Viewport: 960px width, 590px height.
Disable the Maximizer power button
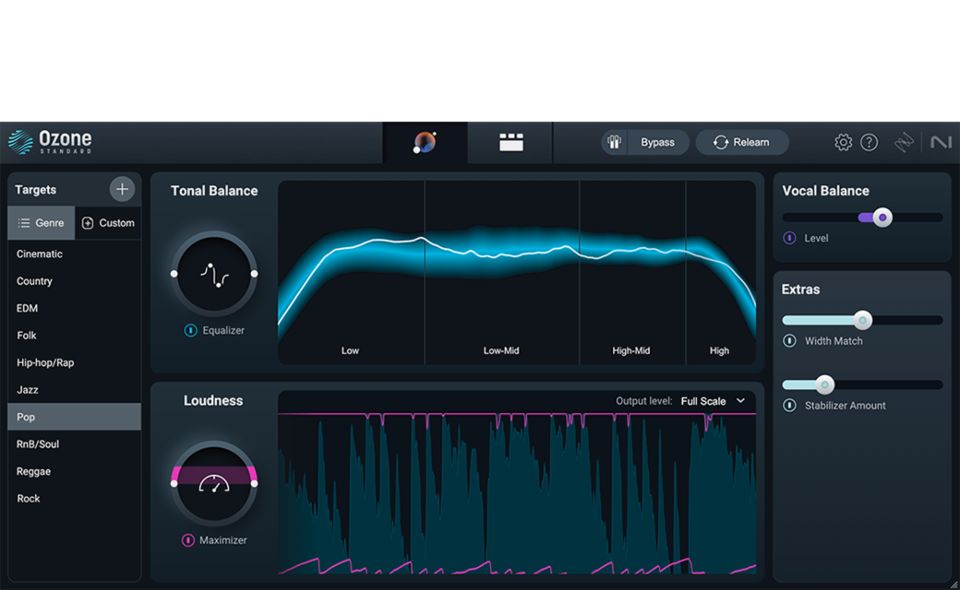pyautogui.click(x=188, y=541)
